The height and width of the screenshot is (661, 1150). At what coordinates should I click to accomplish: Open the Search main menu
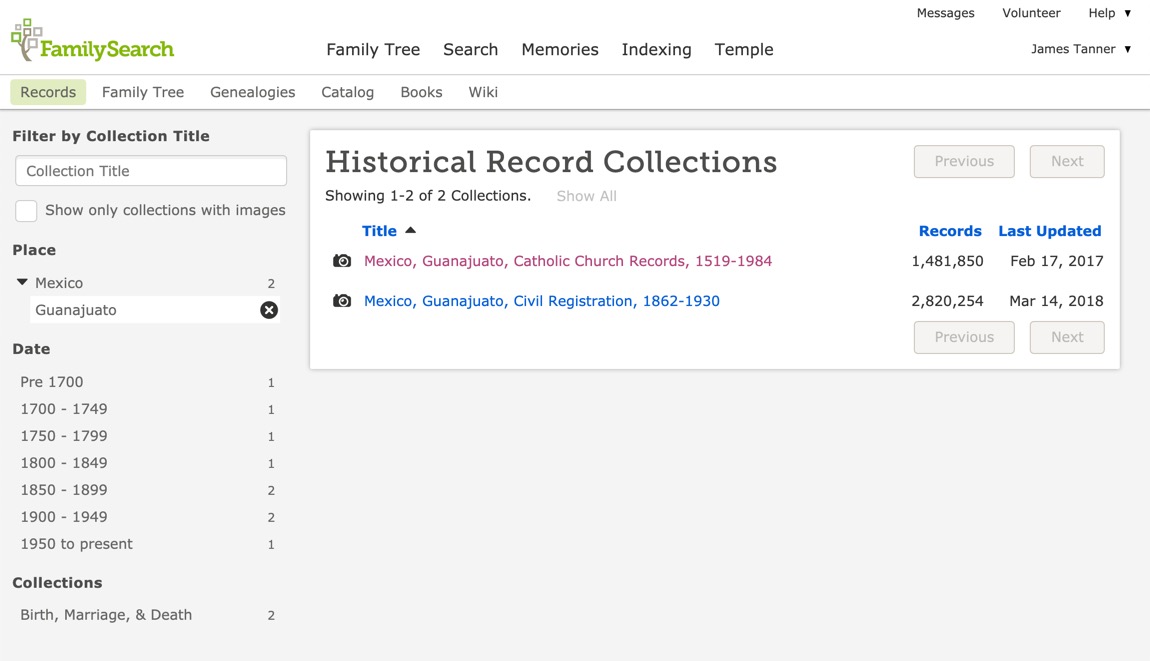(x=470, y=49)
